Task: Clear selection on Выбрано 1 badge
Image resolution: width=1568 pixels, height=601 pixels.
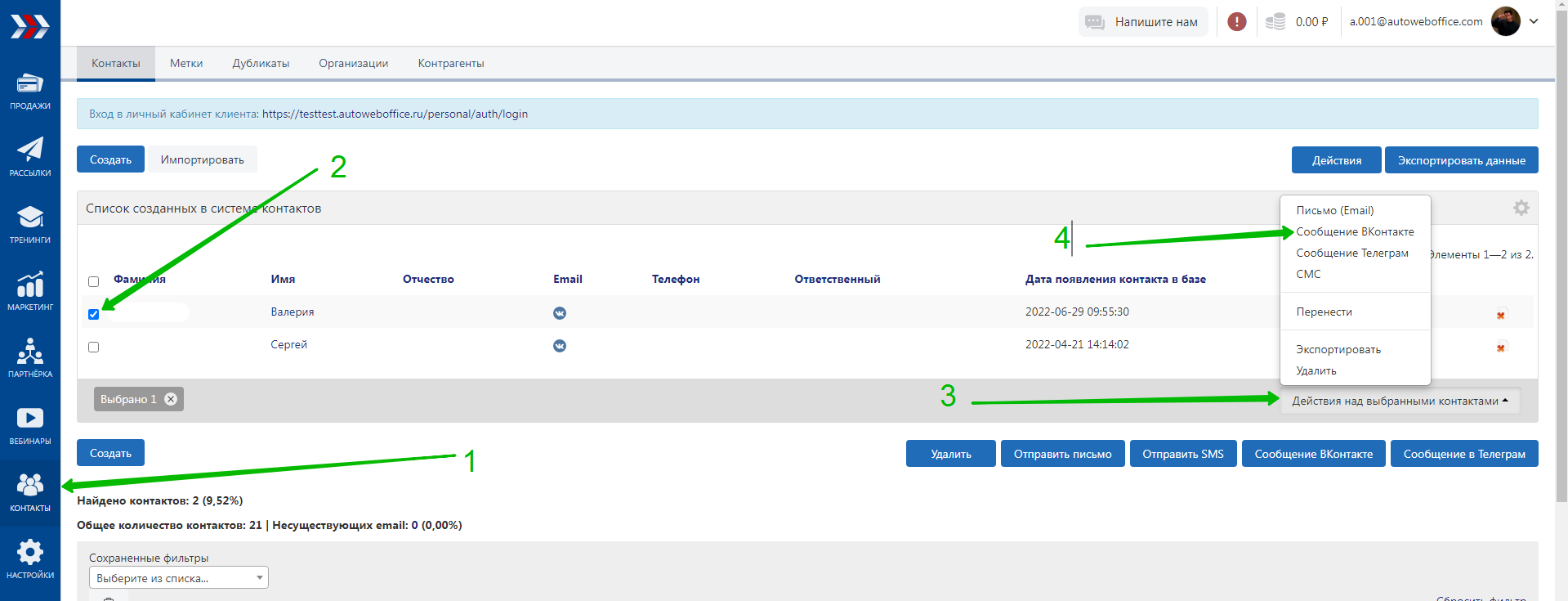Action: coord(171,399)
